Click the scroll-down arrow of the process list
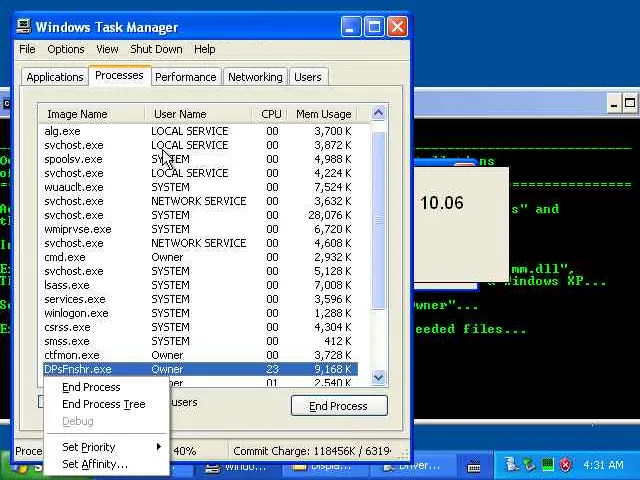The width and height of the screenshot is (640, 480). pos(378,377)
